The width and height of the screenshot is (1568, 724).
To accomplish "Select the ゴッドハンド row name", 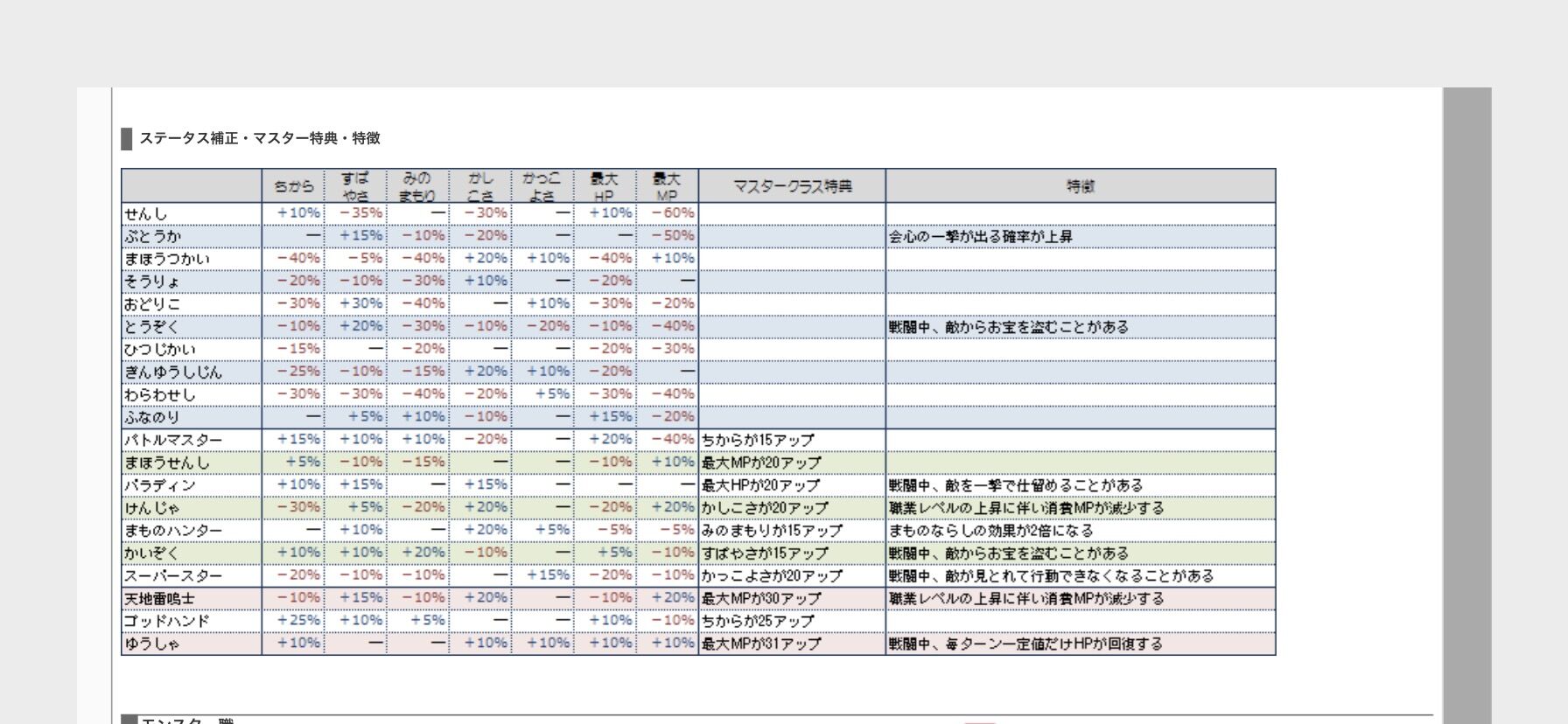I will coord(166,622).
